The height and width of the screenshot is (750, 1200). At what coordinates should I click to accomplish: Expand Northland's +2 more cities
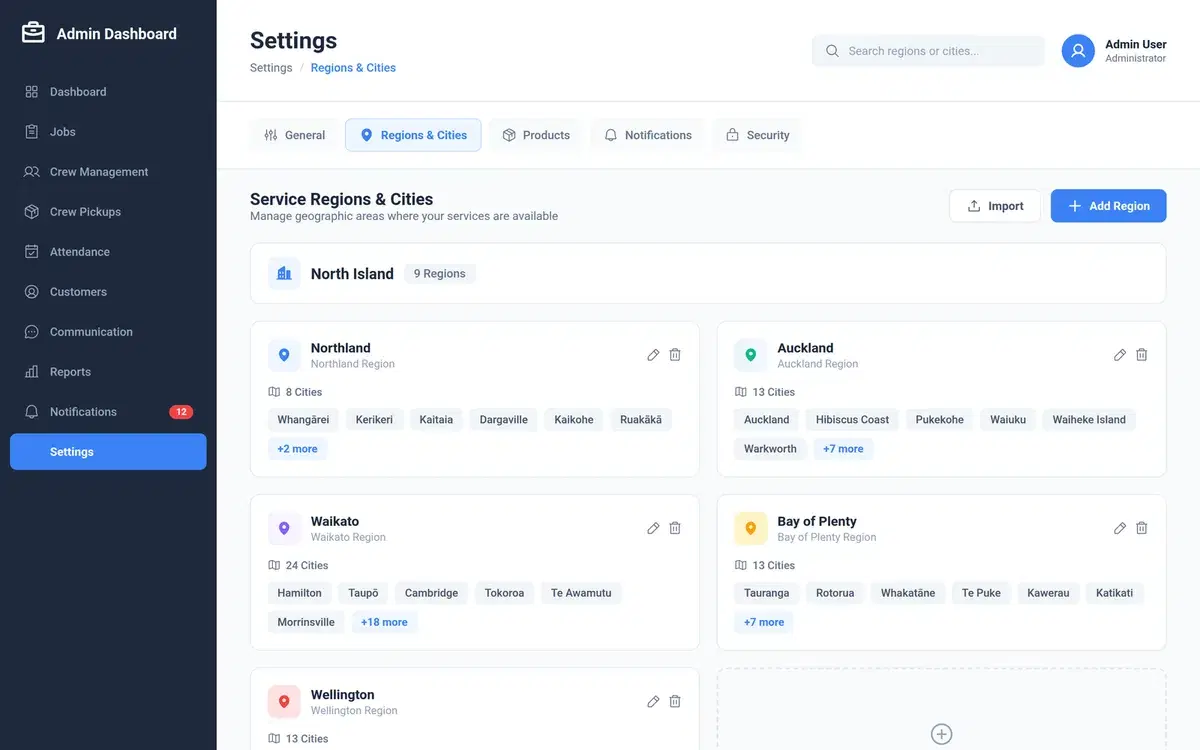297,449
